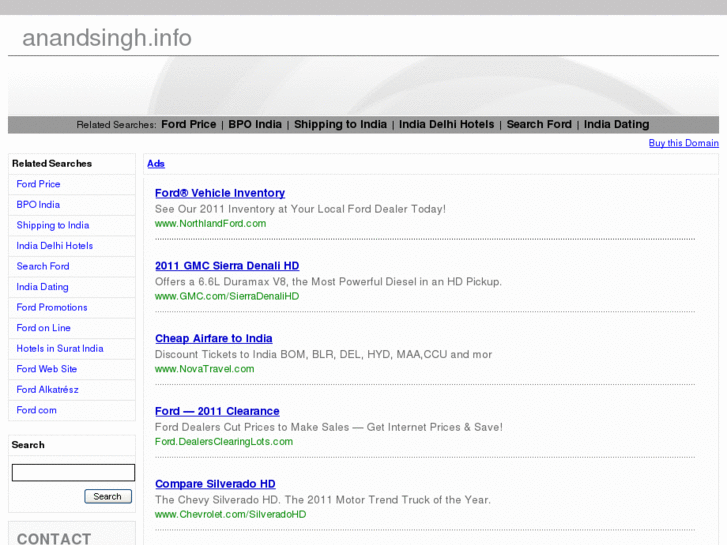727x545 pixels.
Task: Visit www.Chevrolet.com/SilveradoHD ad URL
Action: point(230,514)
